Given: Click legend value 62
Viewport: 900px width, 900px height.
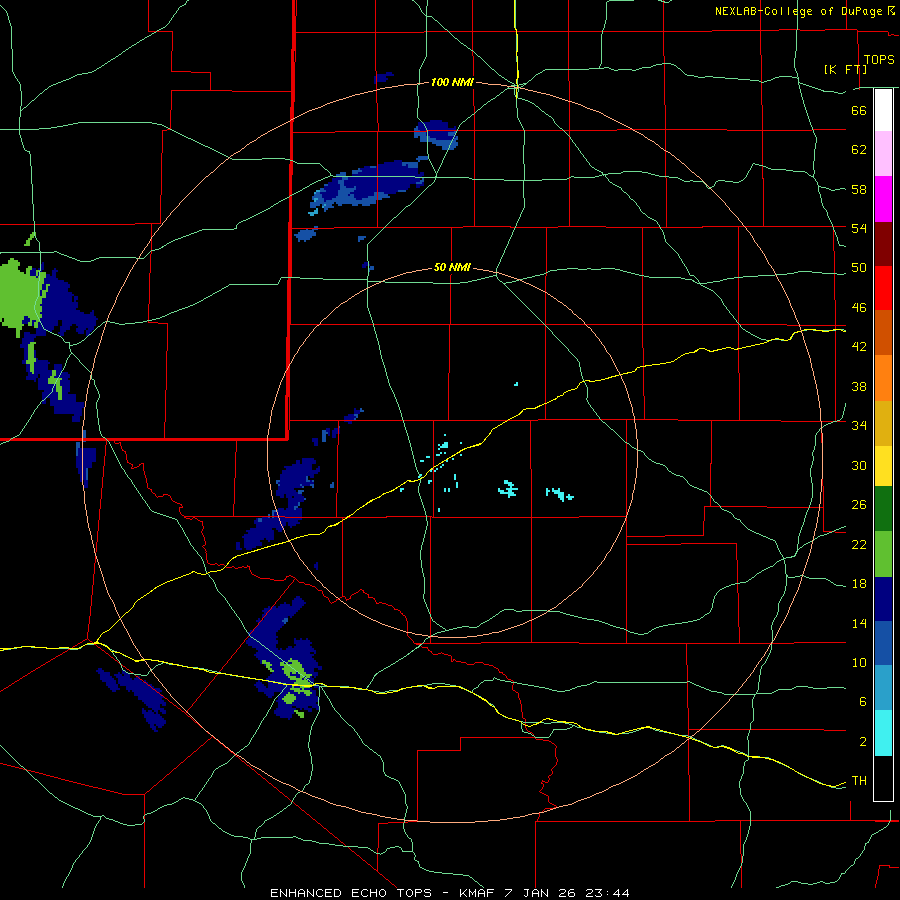Looking at the screenshot, I should click(x=859, y=149).
